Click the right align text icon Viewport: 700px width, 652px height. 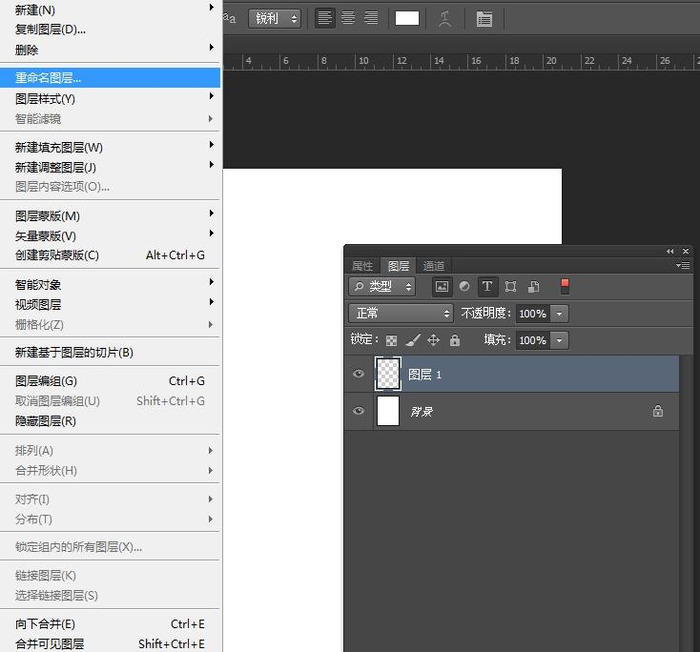coord(371,18)
